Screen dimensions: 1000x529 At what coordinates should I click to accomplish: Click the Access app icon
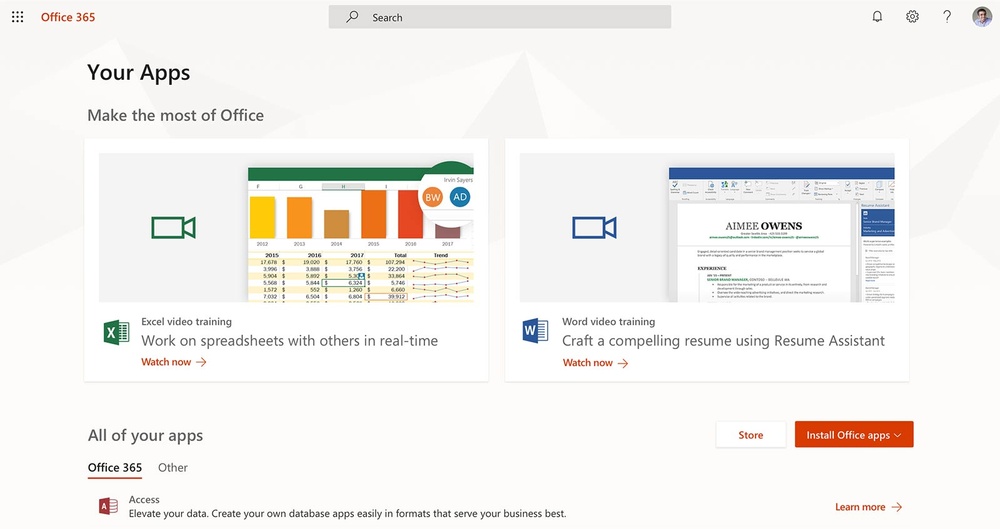tap(108, 506)
